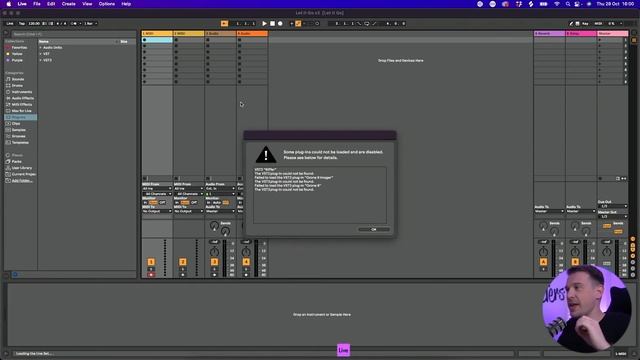Click Add Folder in browser
Screen dimensions: 640x360
click(21, 181)
